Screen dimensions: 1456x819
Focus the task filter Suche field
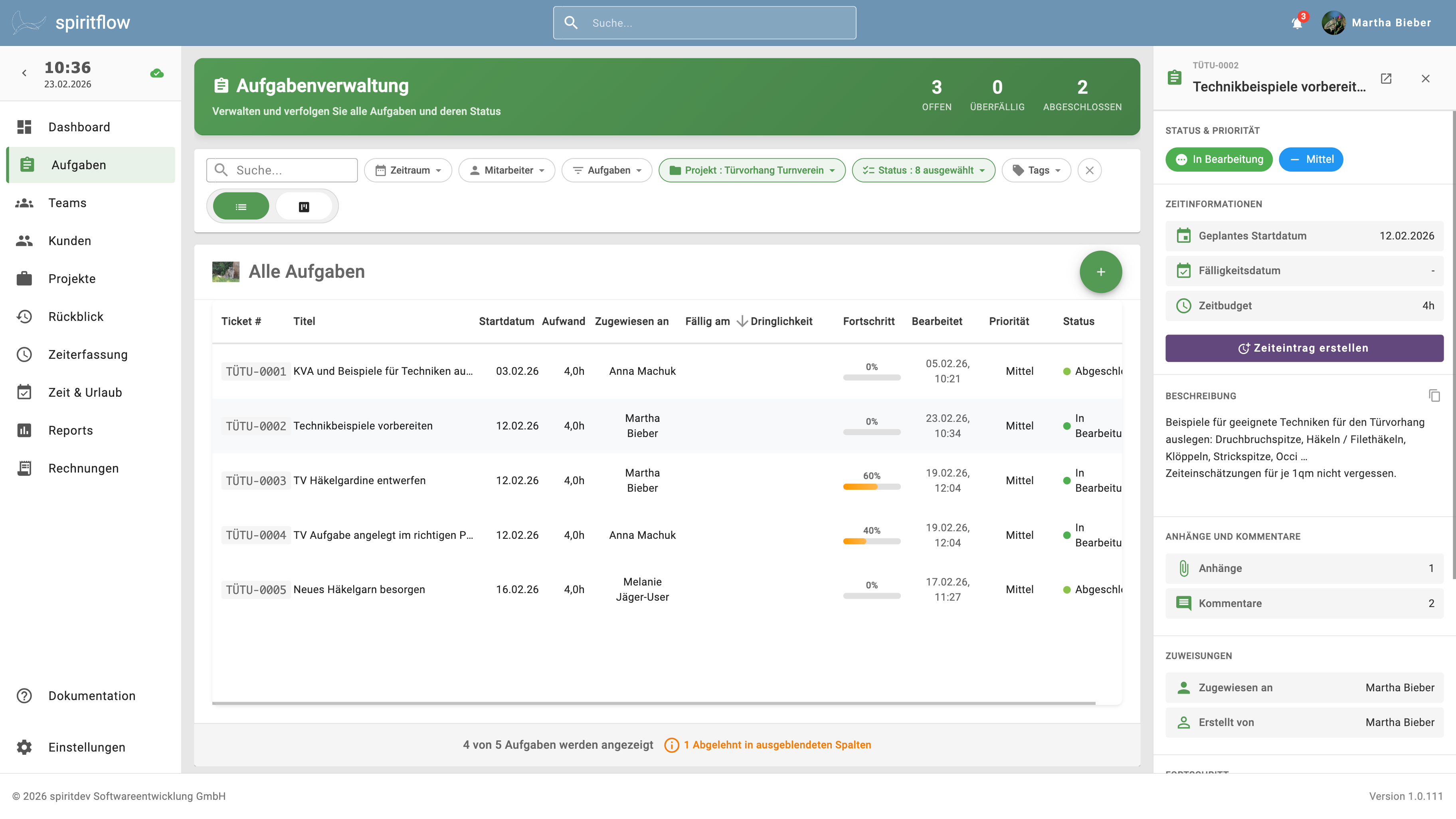tap(282, 170)
